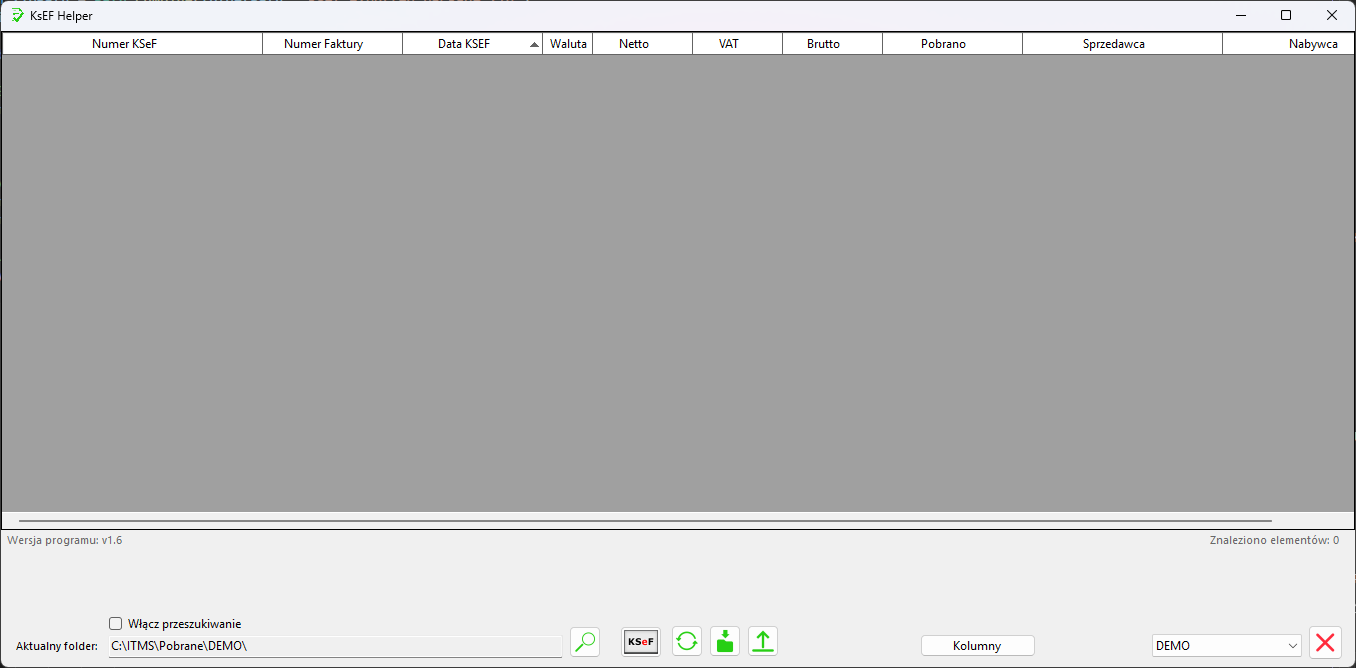Click the Aktualny folder path field

click(x=335, y=646)
